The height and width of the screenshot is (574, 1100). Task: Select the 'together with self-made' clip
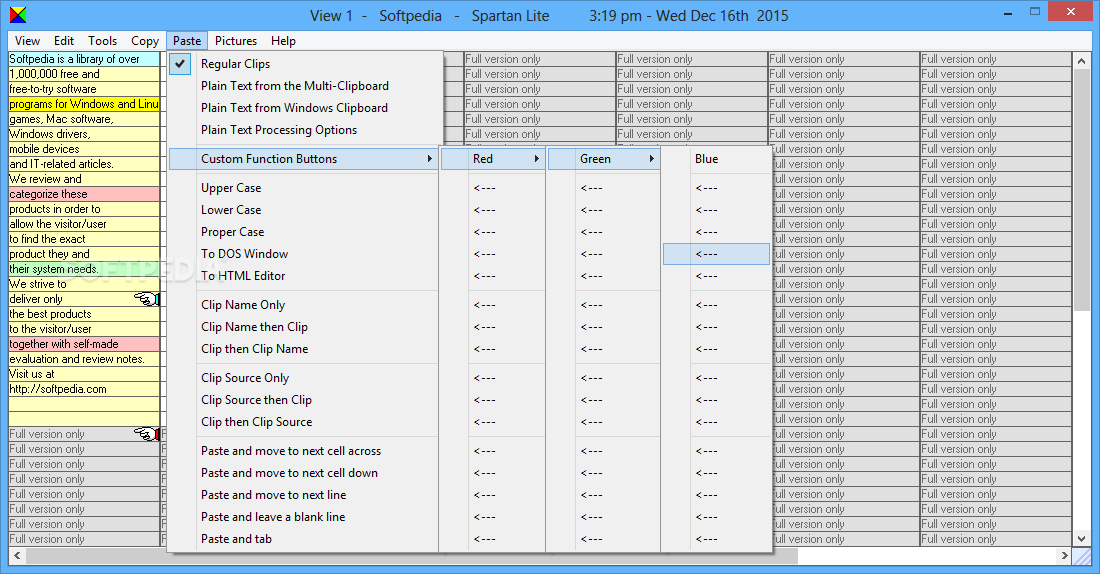click(x=84, y=345)
